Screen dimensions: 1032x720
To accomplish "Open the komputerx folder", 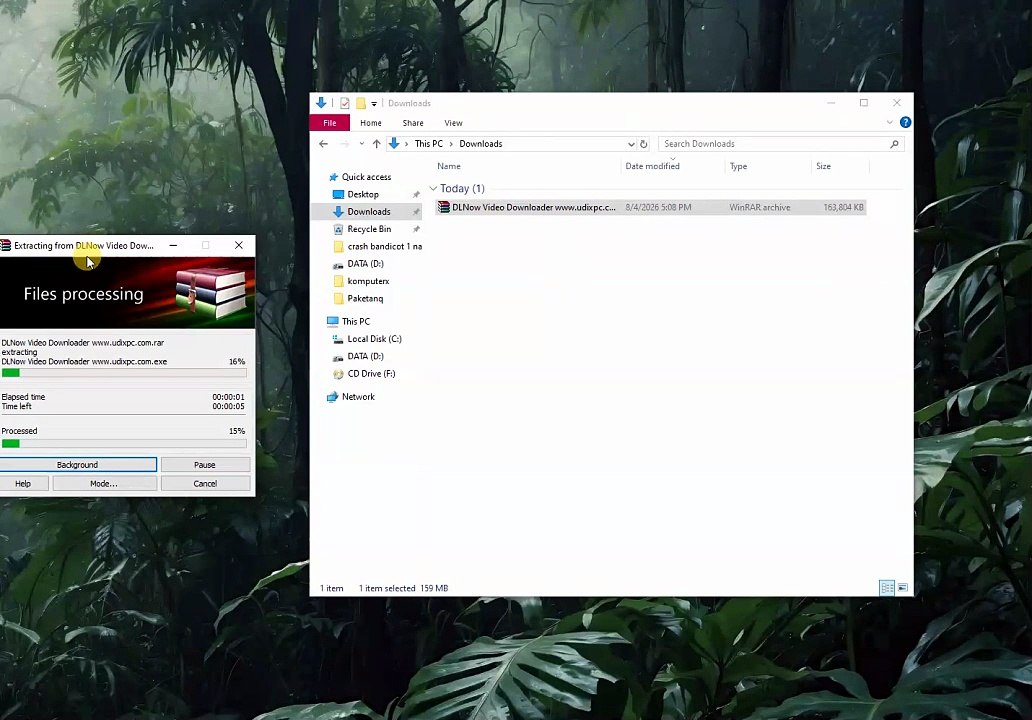I will pos(368,281).
